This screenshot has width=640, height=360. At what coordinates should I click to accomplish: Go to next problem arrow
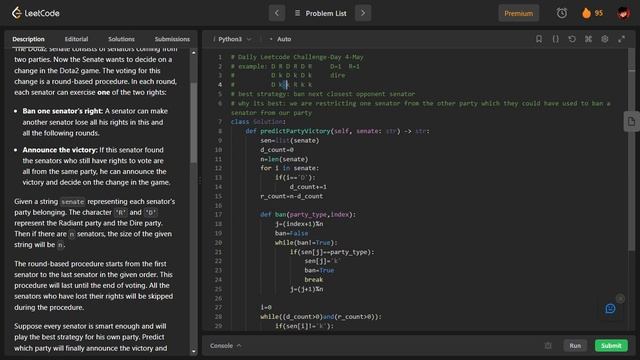click(x=363, y=13)
